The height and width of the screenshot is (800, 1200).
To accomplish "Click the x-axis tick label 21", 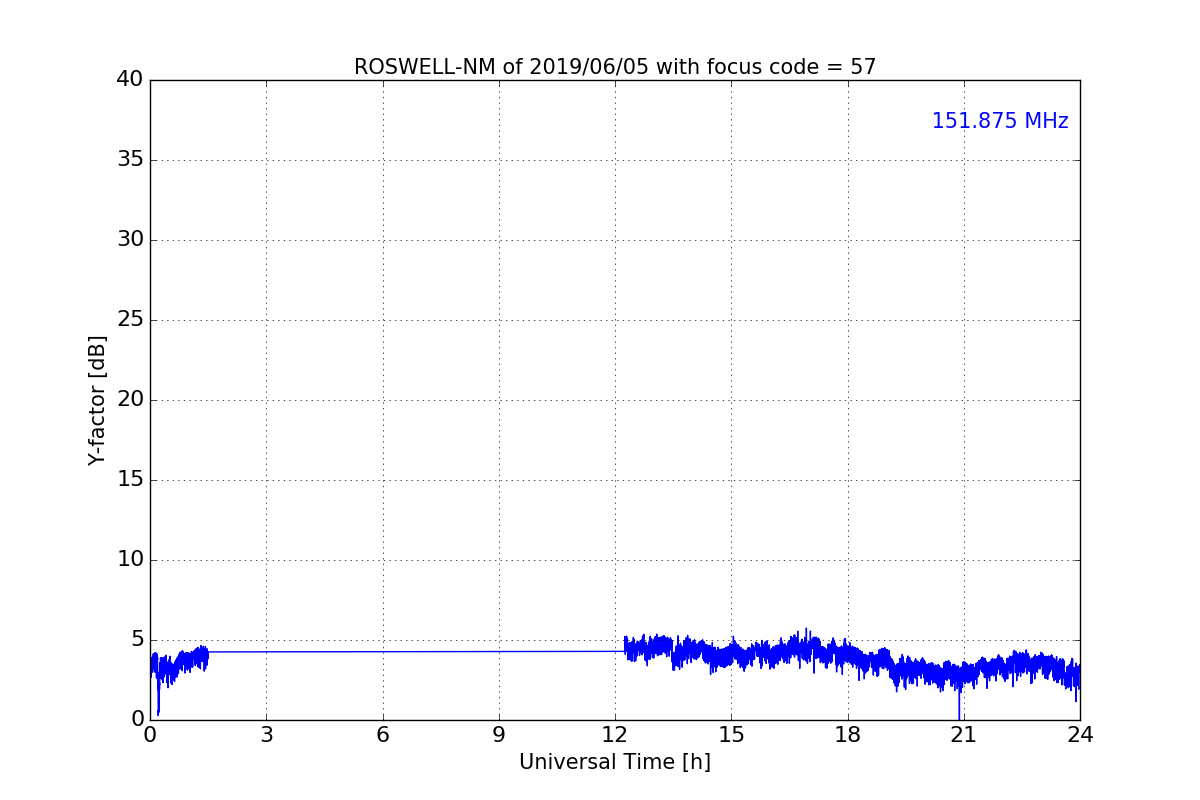I will 964,735.
